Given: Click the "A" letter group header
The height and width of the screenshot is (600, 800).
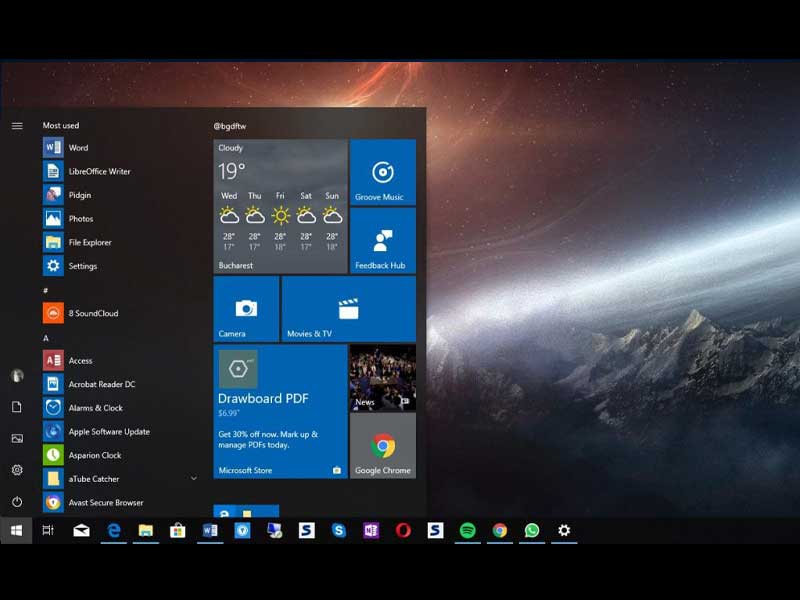Looking at the screenshot, I should point(46,338).
